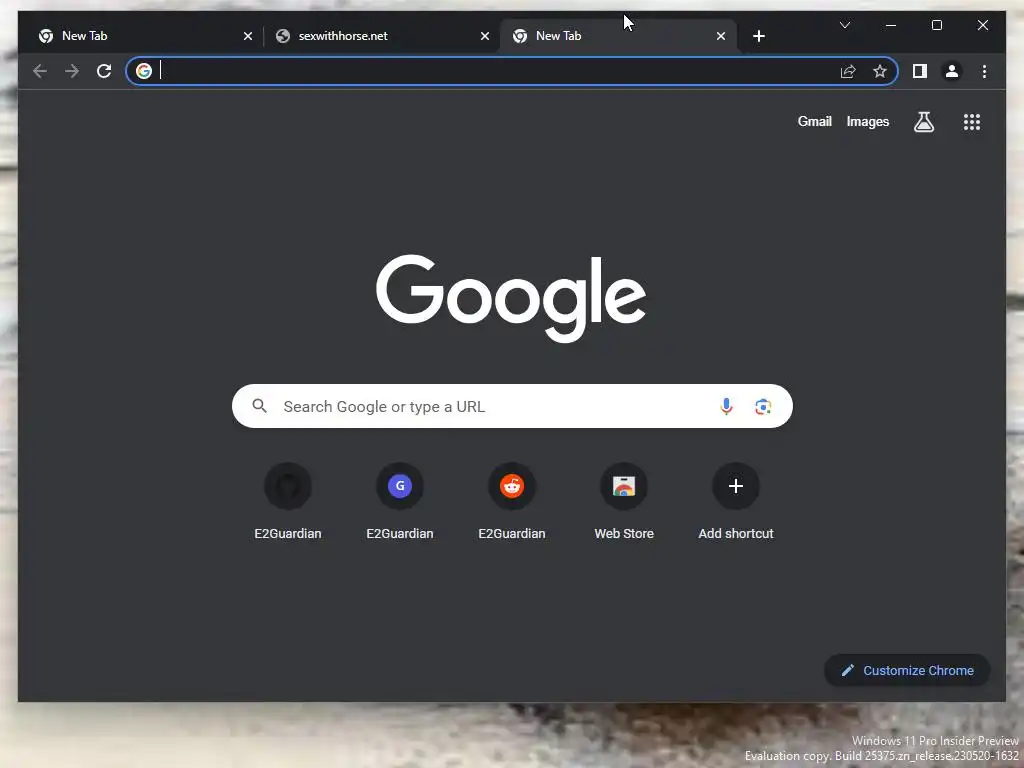Switch to the tab with the globe favicon
The width and height of the screenshot is (1024, 768).
click(x=382, y=36)
